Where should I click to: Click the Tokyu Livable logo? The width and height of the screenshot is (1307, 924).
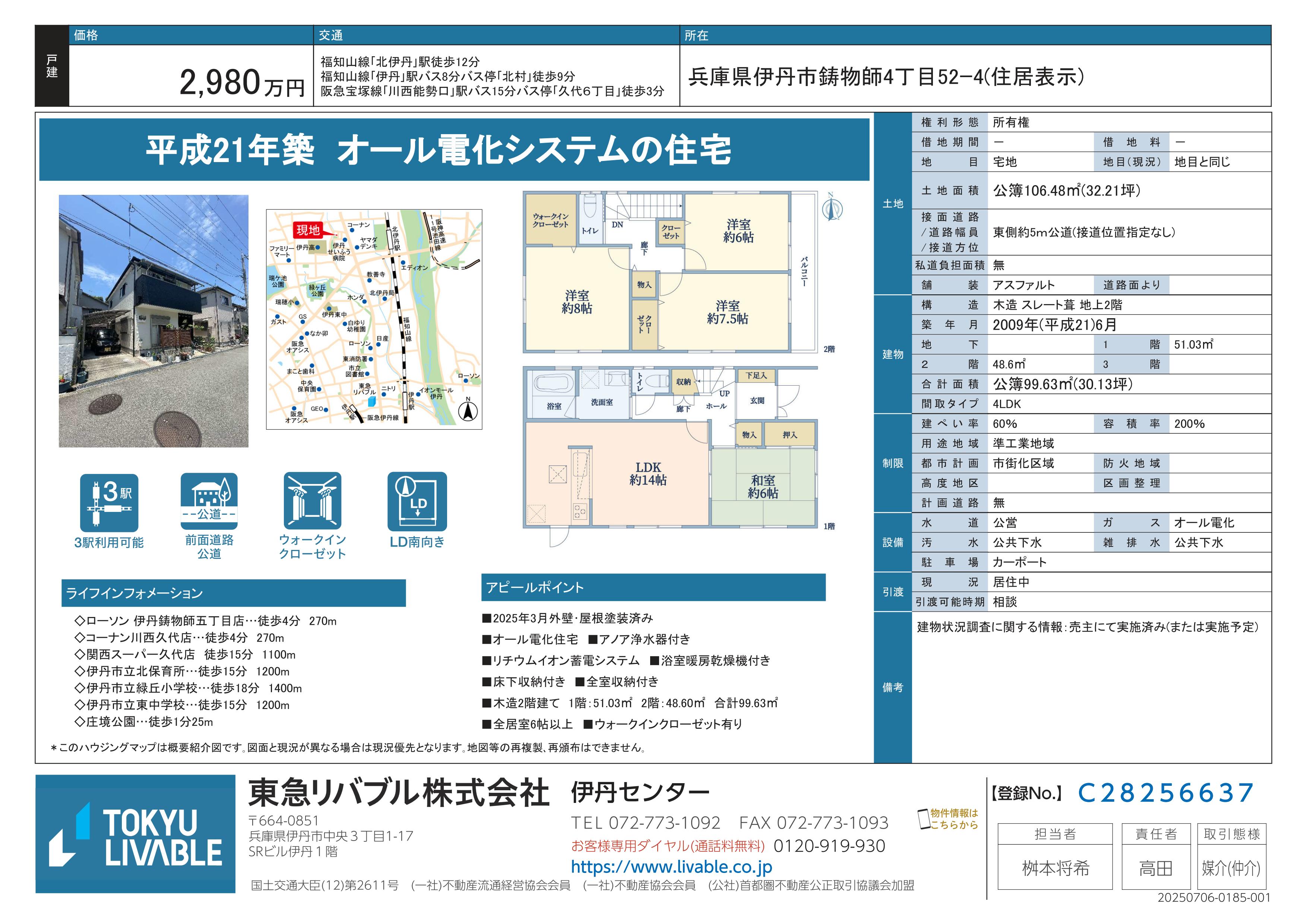136,833
